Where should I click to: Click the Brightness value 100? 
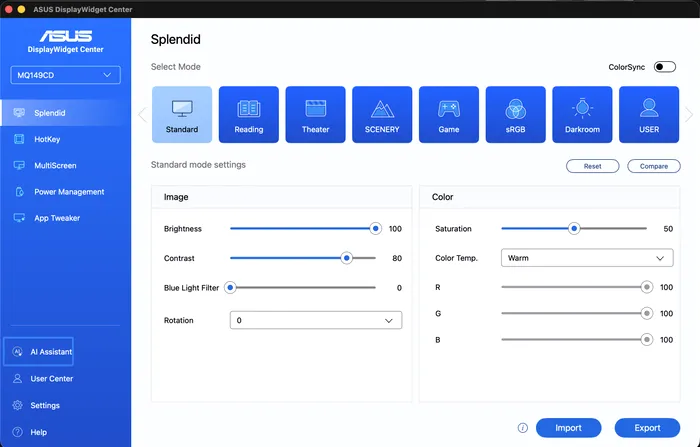click(395, 229)
